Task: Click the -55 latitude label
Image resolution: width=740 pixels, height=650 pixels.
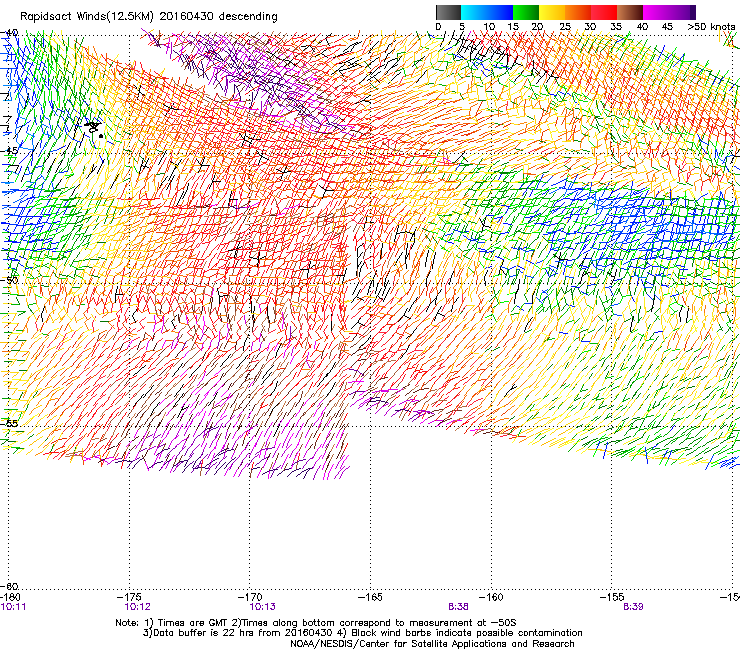Action: click(9, 423)
